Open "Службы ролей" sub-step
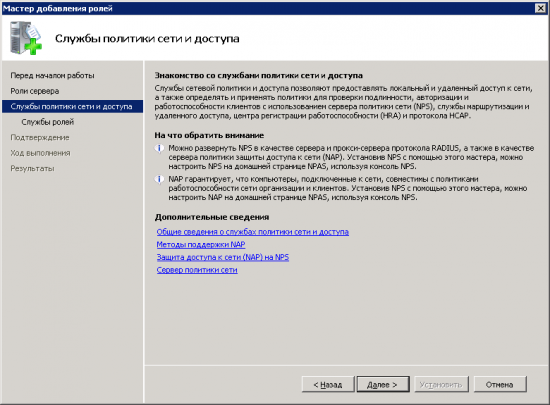550x405 pixels. 48,122
